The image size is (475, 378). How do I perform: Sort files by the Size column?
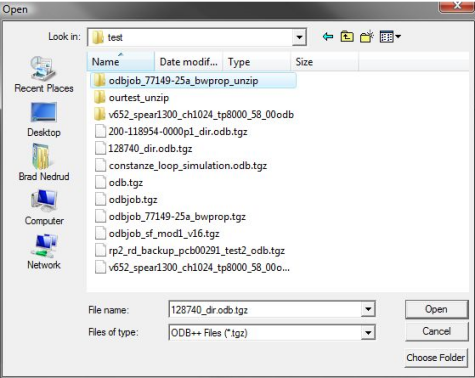pos(325,62)
